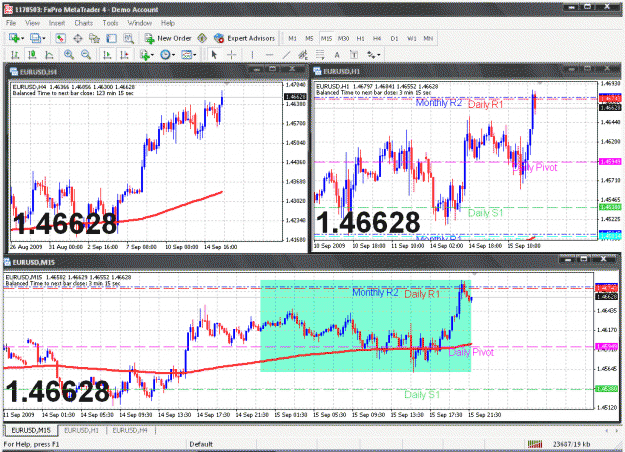Screen dimensions: 625x452
Task: Expand the New Chart dropdown arrow
Action: click(22, 39)
